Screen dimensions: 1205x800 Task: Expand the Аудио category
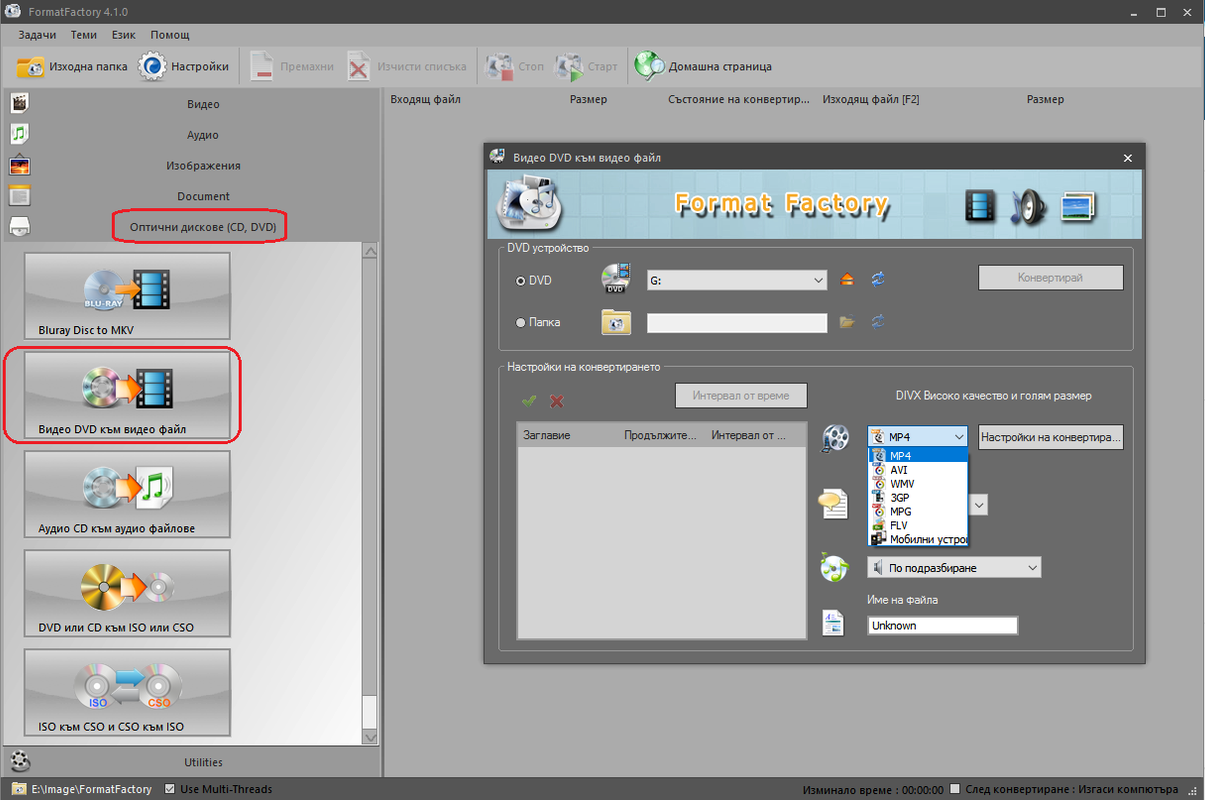[x=203, y=135]
